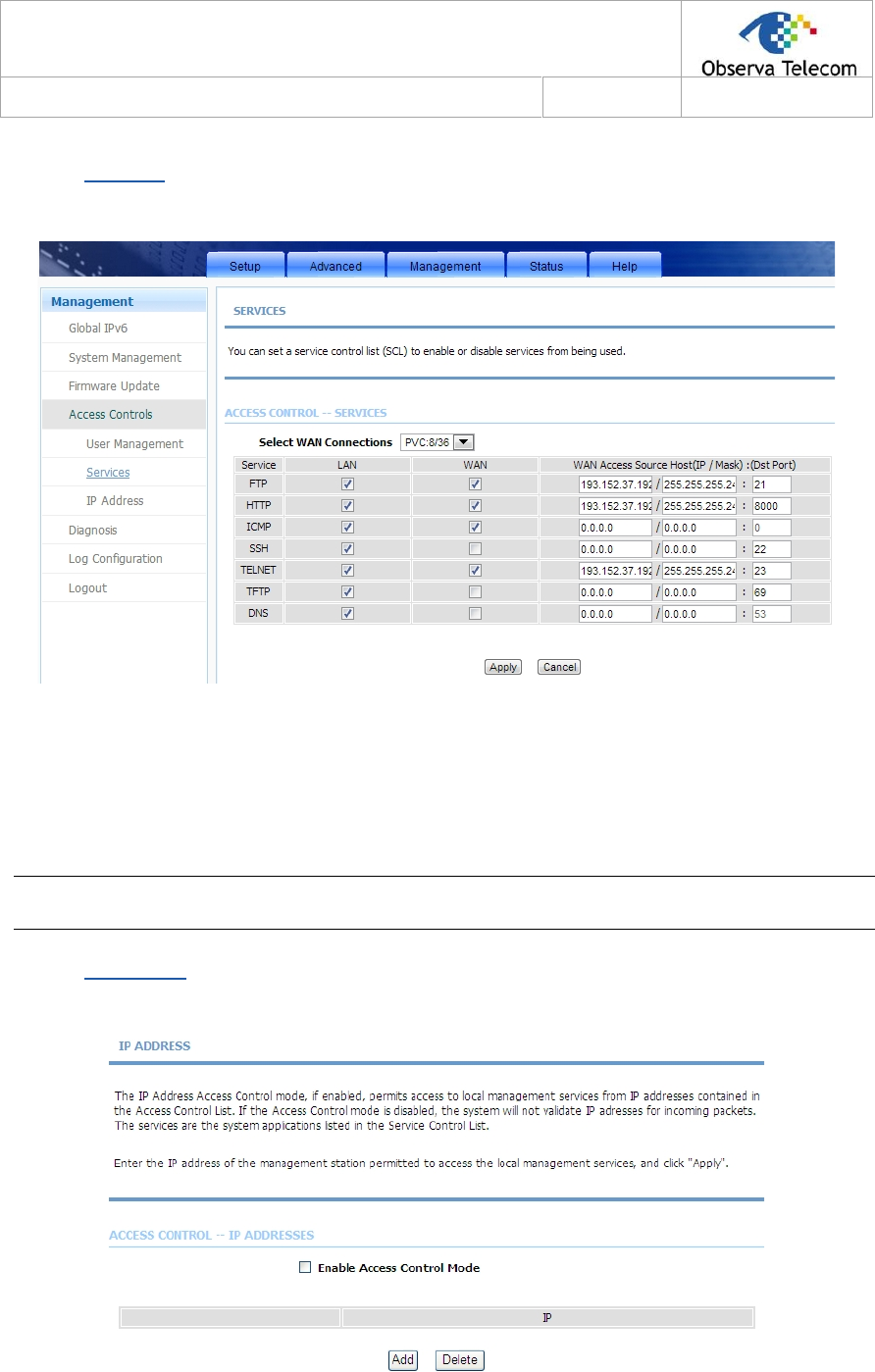Click HTTP source host IP field

coord(615,506)
